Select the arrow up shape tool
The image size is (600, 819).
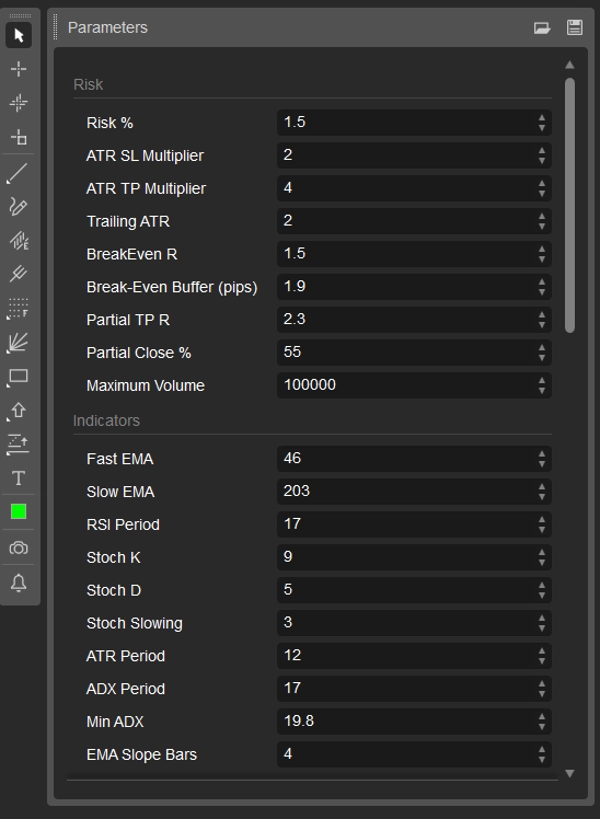(17, 411)
